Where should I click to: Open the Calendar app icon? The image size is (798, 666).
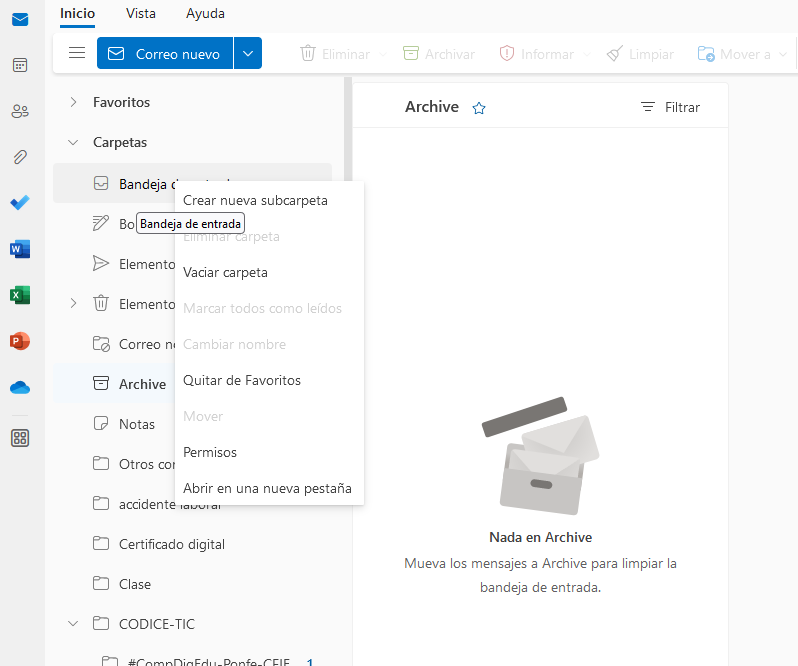(20, 65)
